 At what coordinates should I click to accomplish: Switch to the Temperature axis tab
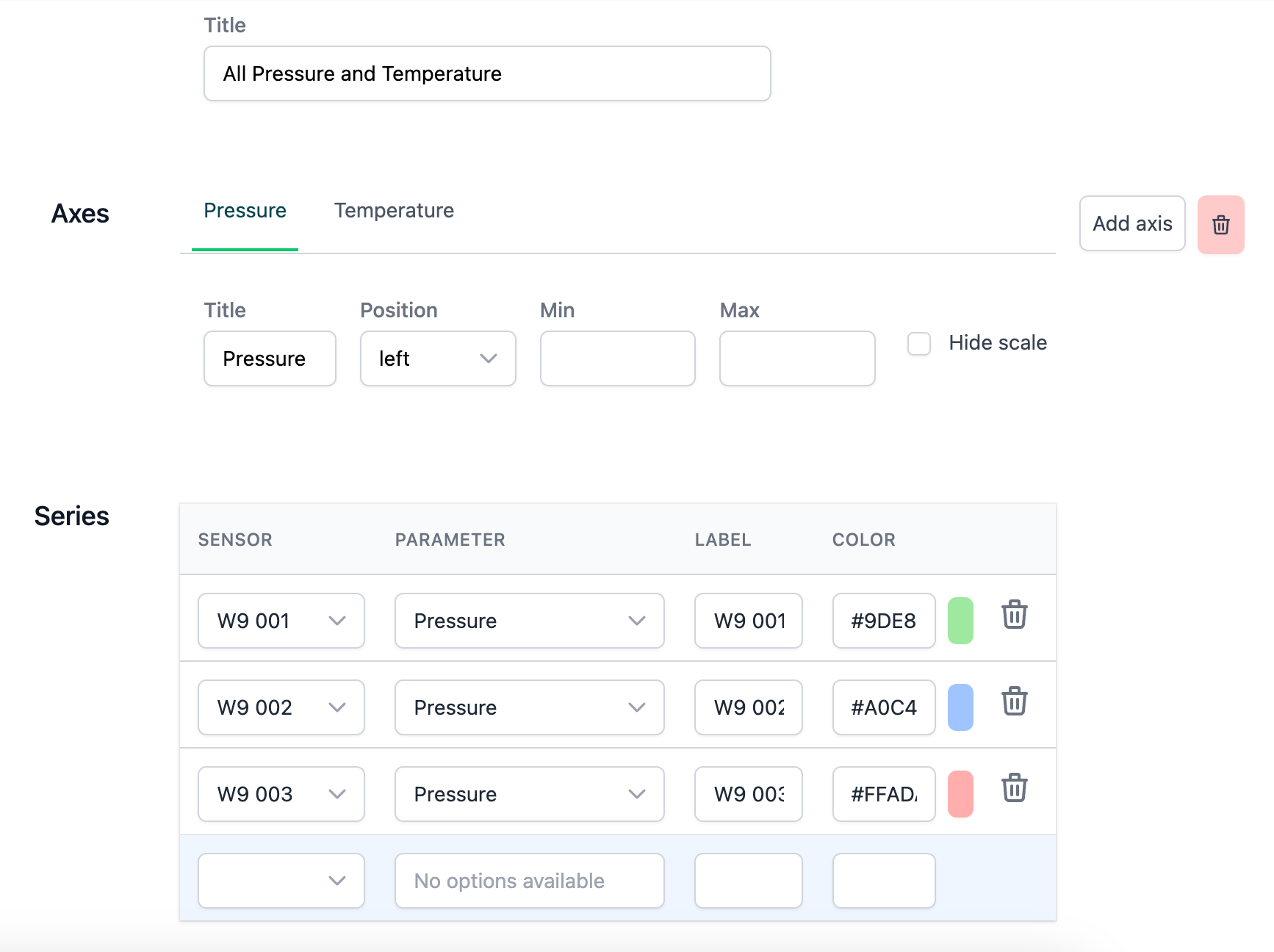click(x=394, y=211)
